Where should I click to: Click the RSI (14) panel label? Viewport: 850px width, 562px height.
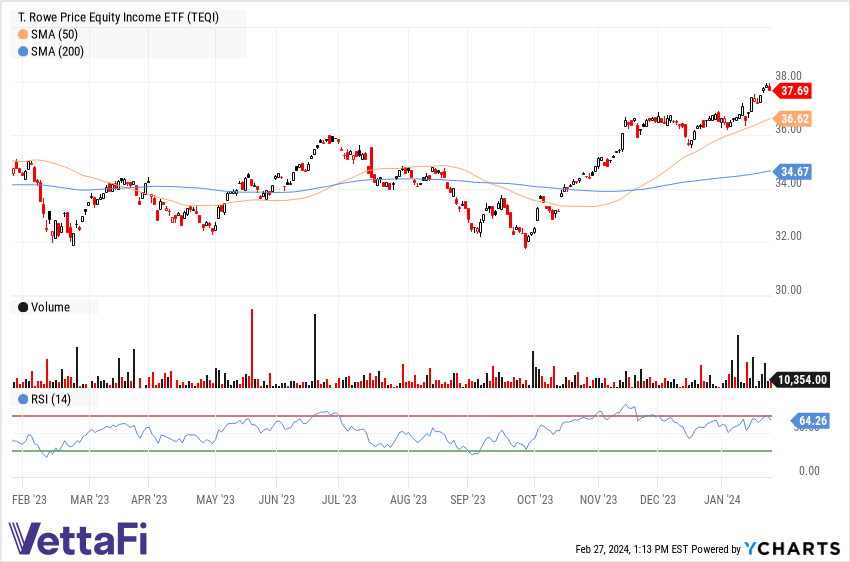coord(51,399)
